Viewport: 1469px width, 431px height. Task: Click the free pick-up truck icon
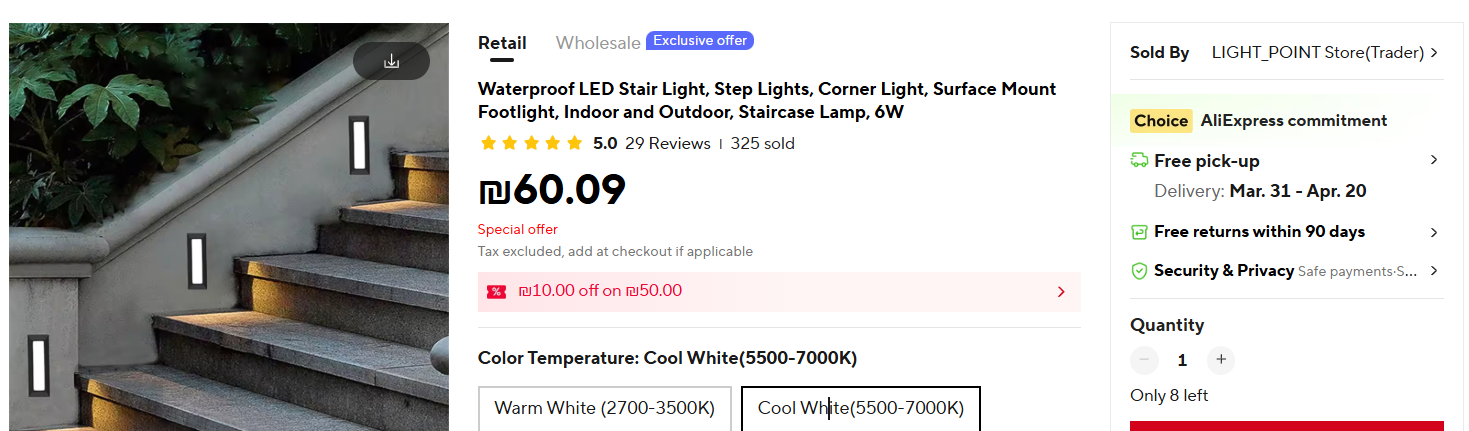(1139, 160)
